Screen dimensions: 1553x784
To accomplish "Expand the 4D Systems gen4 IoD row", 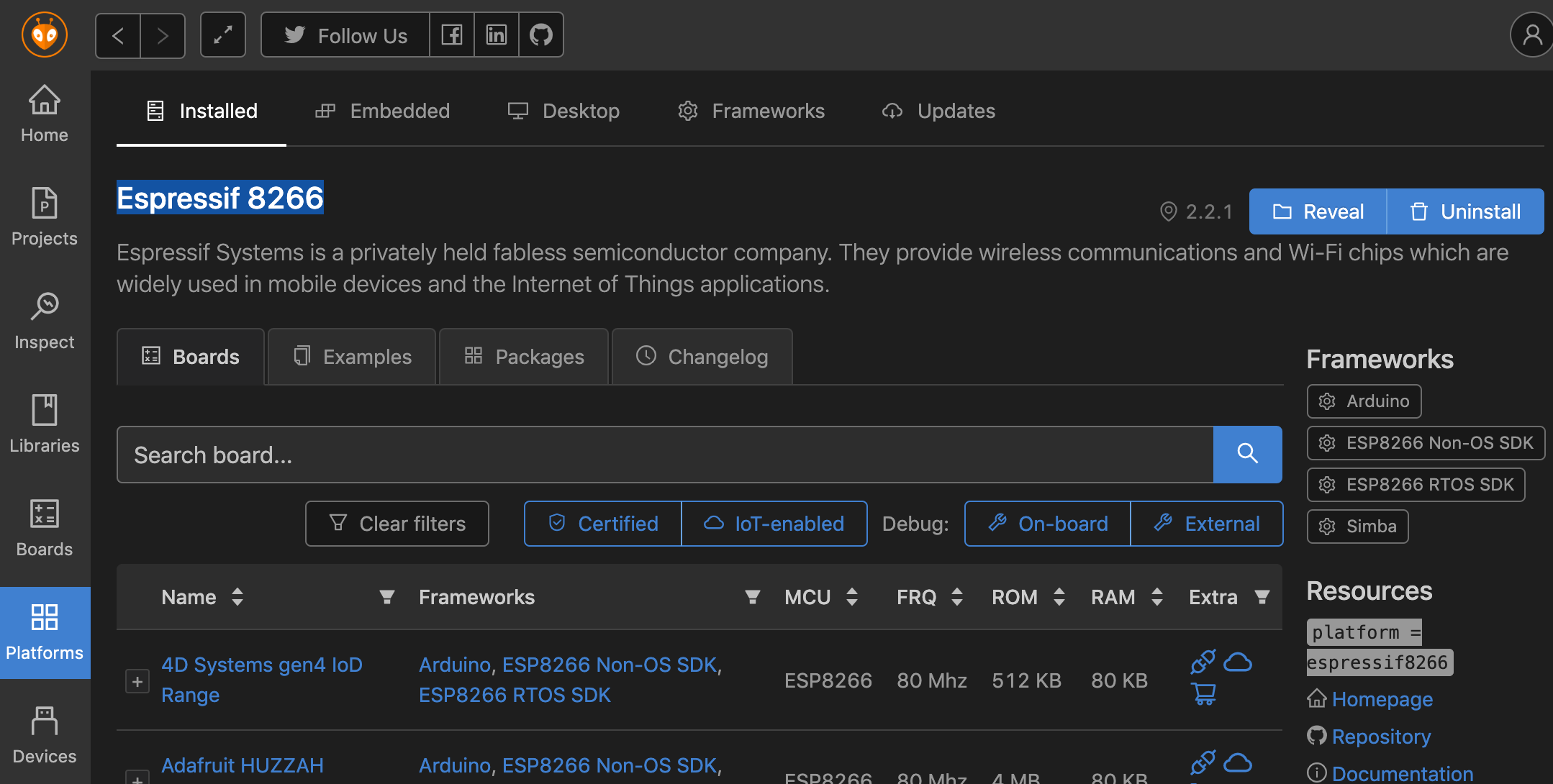I will click(137, 681).
